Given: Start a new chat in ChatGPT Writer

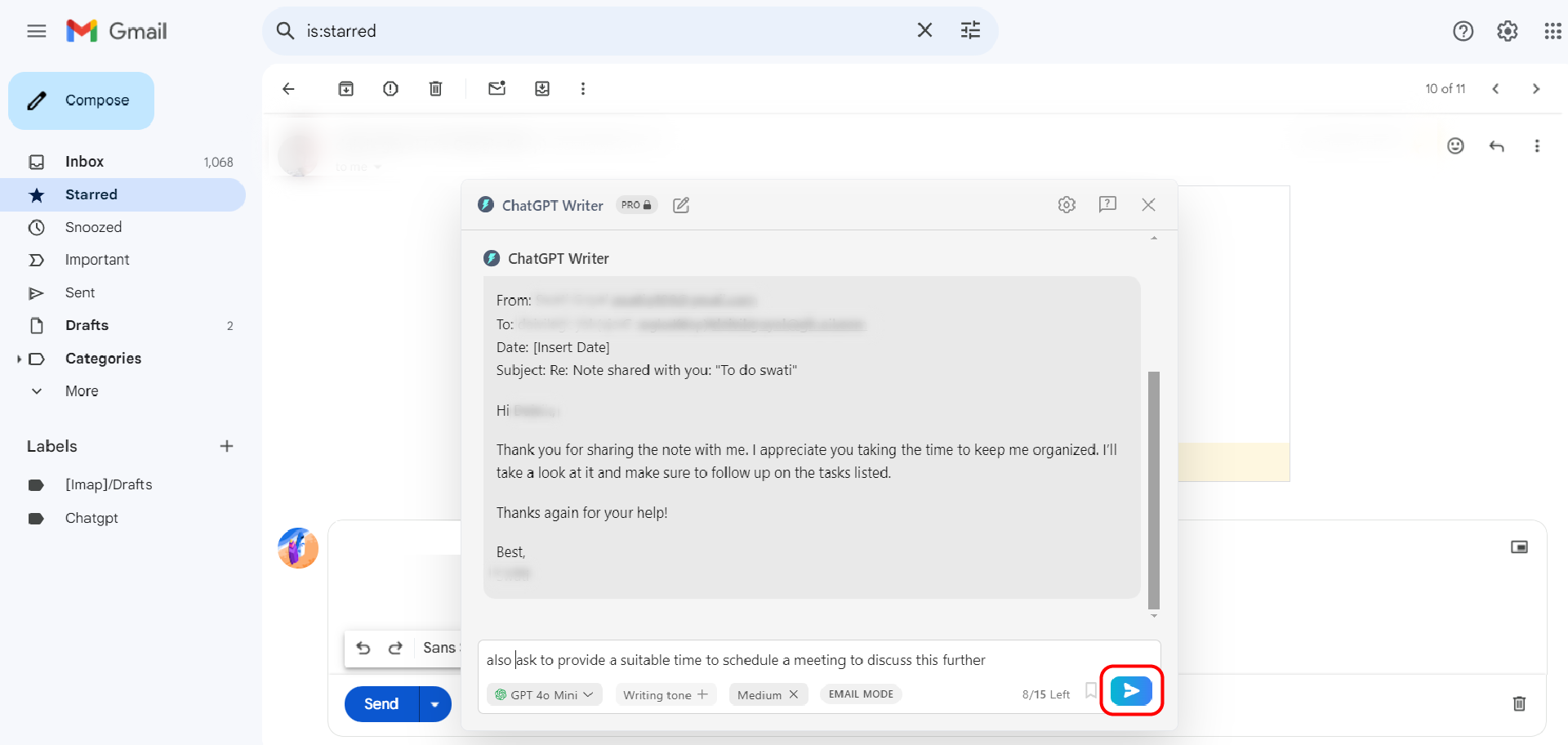Looking at the screenshot, I should click(x=681, y=205).
